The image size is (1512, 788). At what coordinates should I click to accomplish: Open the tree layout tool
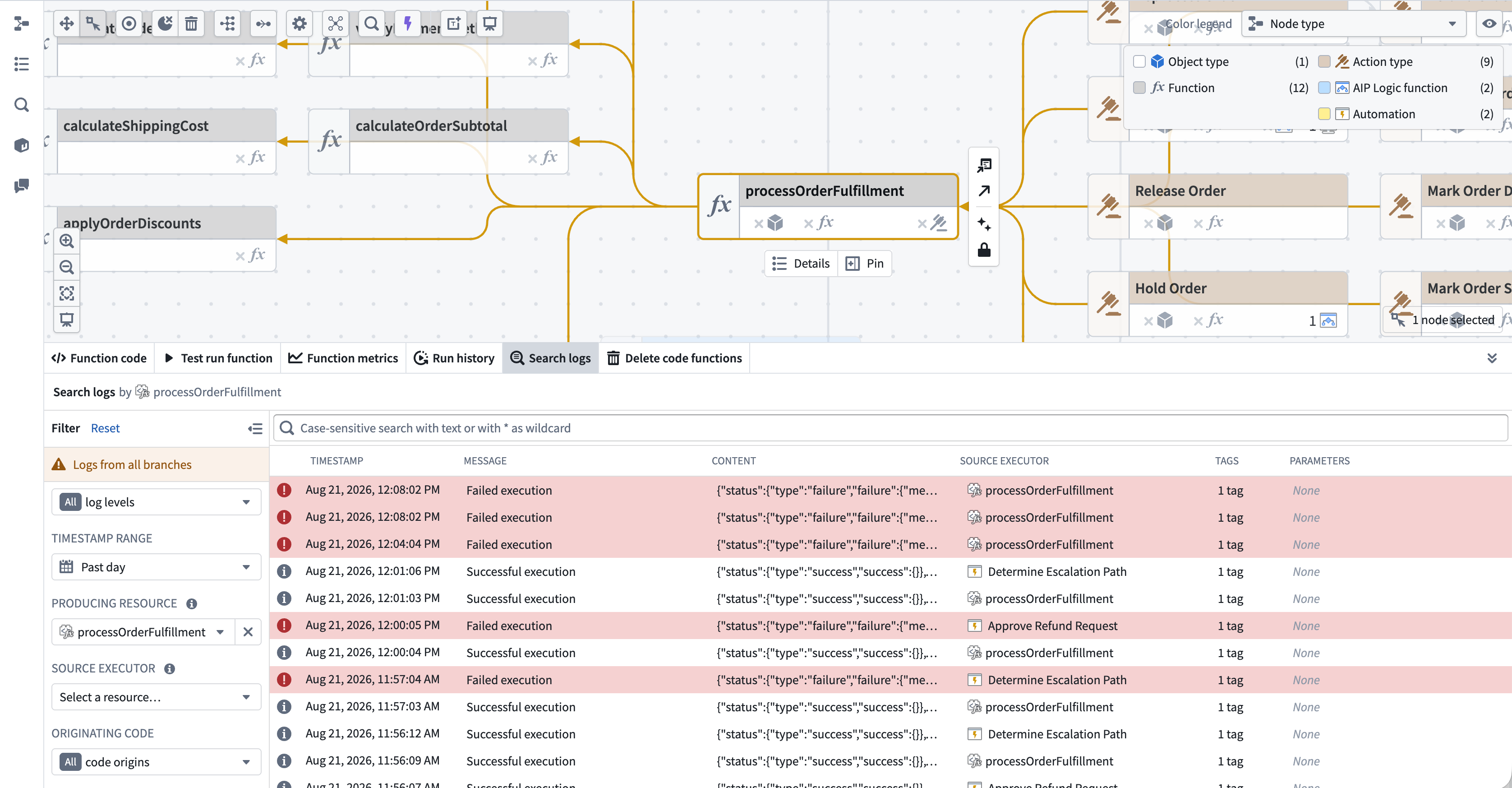coord(228,24)
